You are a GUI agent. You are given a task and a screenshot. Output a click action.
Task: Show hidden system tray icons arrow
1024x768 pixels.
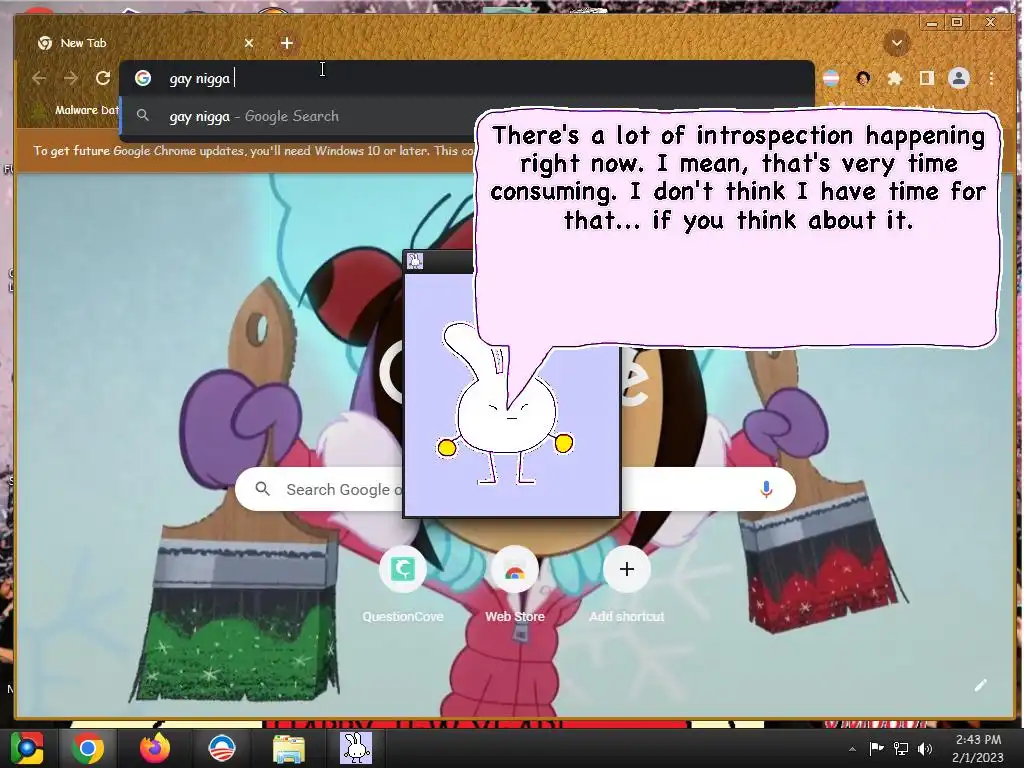coord(852,748)
